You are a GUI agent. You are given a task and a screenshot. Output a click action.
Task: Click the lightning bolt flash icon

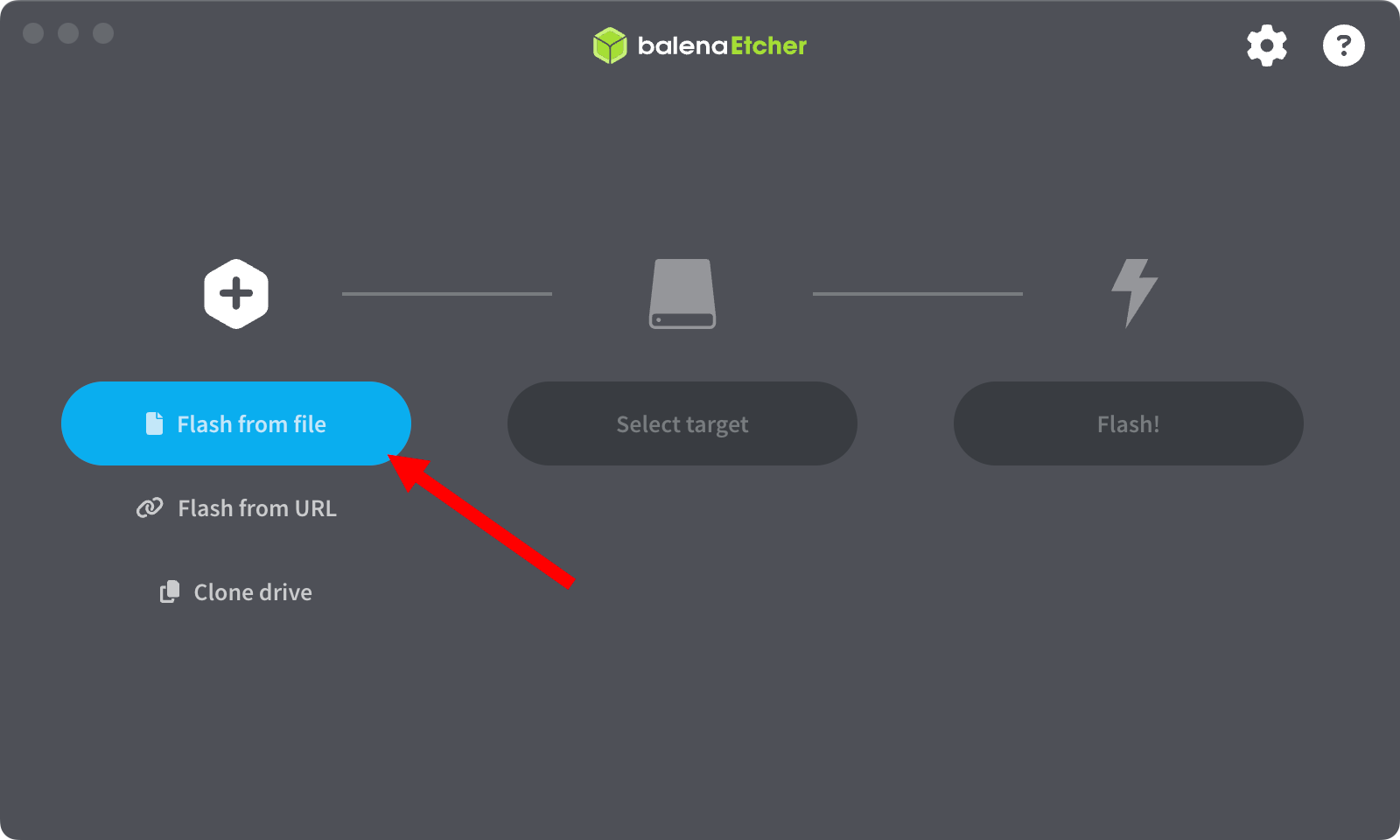pos(1134,293)
